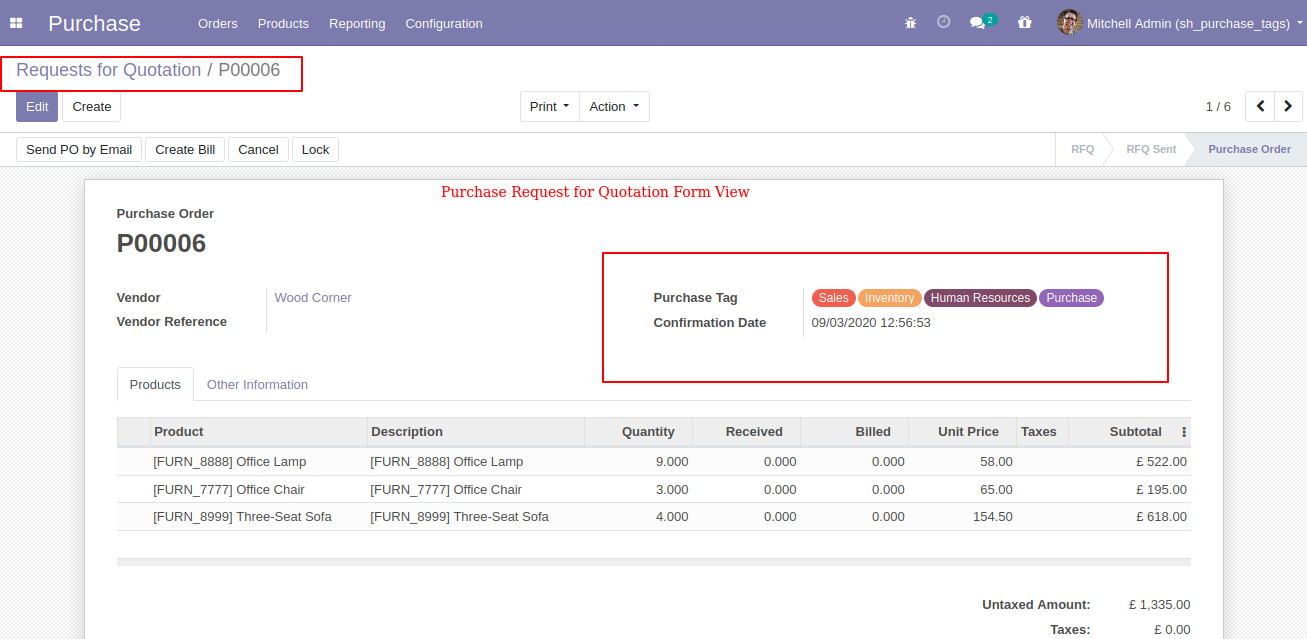Expand the Print dropdown
Image resolution: width=1307 pixels, height=639 pixels.
(x=549, y=107)
